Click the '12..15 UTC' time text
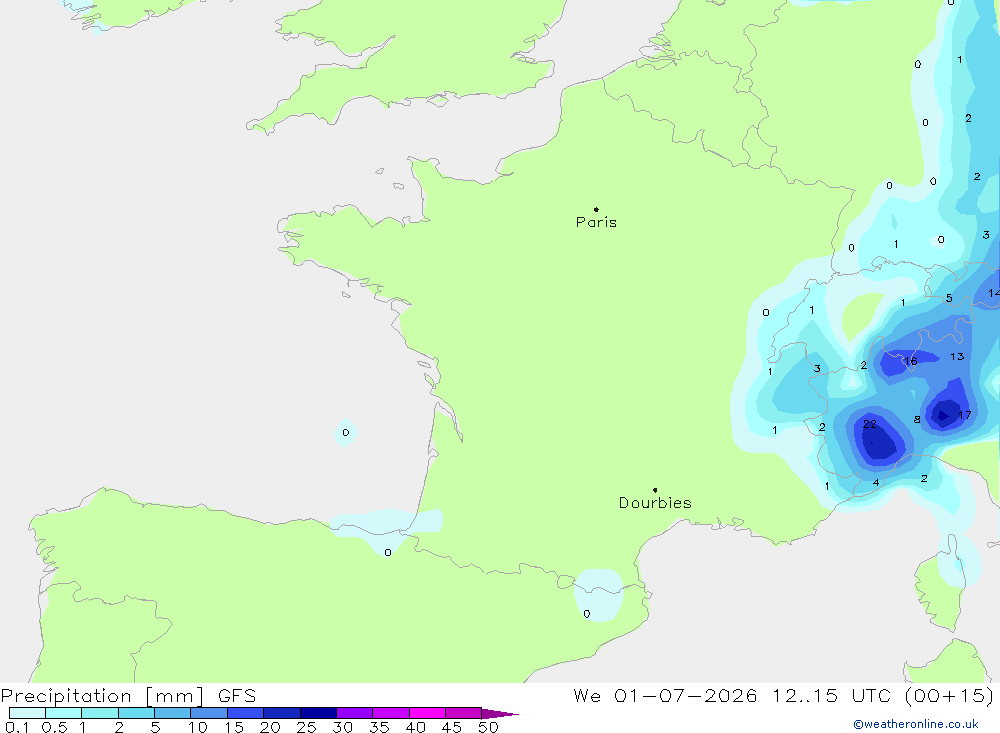 (x=831, y=695)
